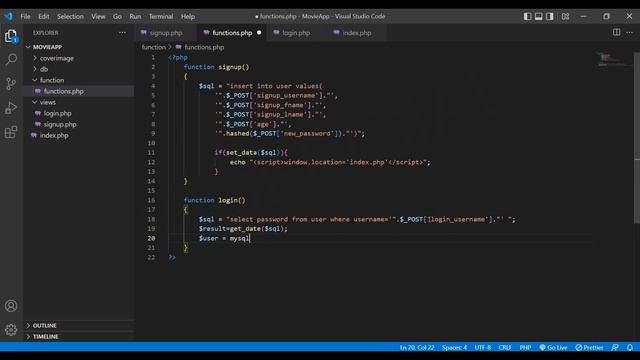640x360 pixels.
Task: Open Explorer more actions ellipsis
Action: 122,33
